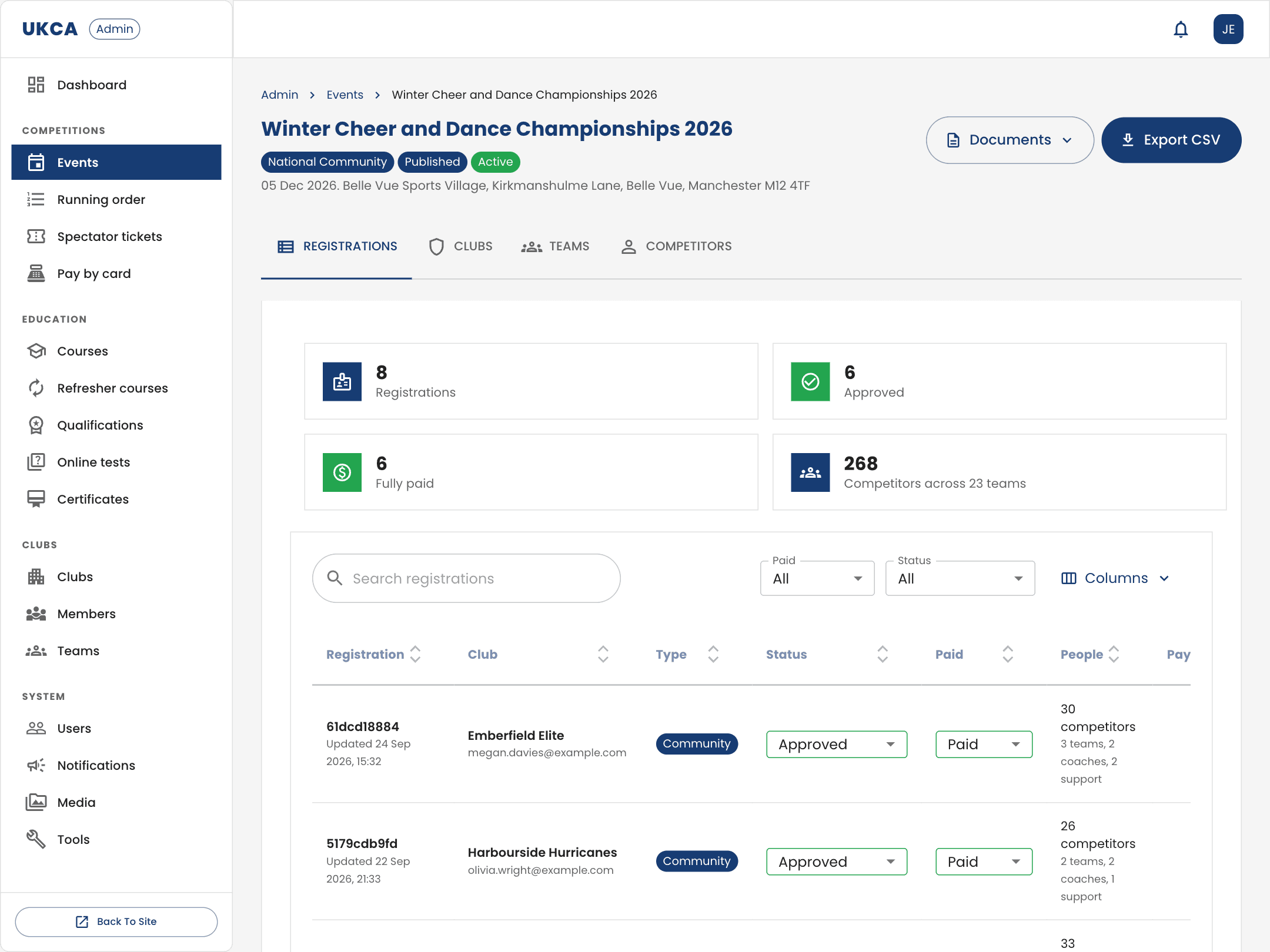Open Members page
This screenshot has width=1270, height=952.
(116, 614)
